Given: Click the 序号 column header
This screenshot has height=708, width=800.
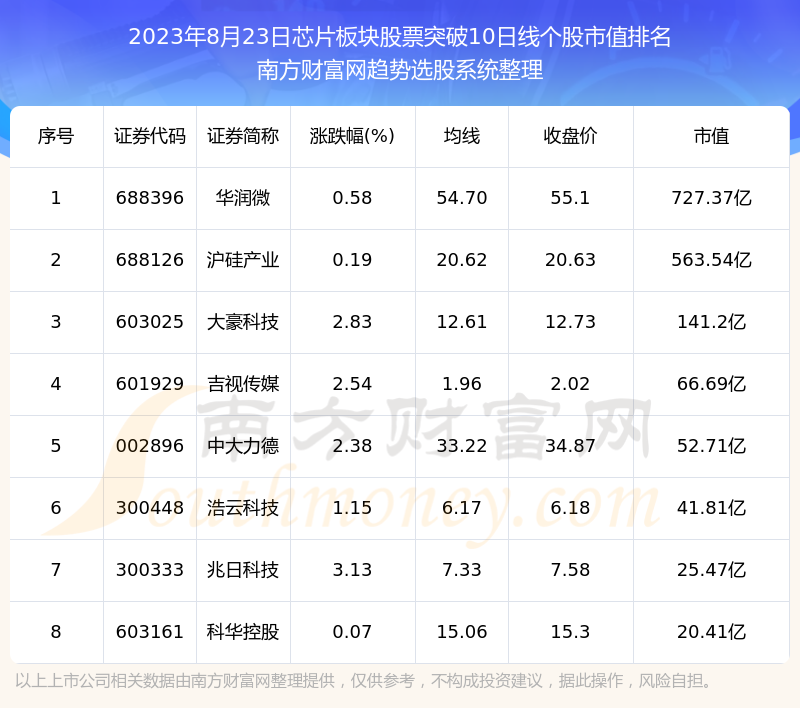Looking at the screenshot, I should [56, 136].
